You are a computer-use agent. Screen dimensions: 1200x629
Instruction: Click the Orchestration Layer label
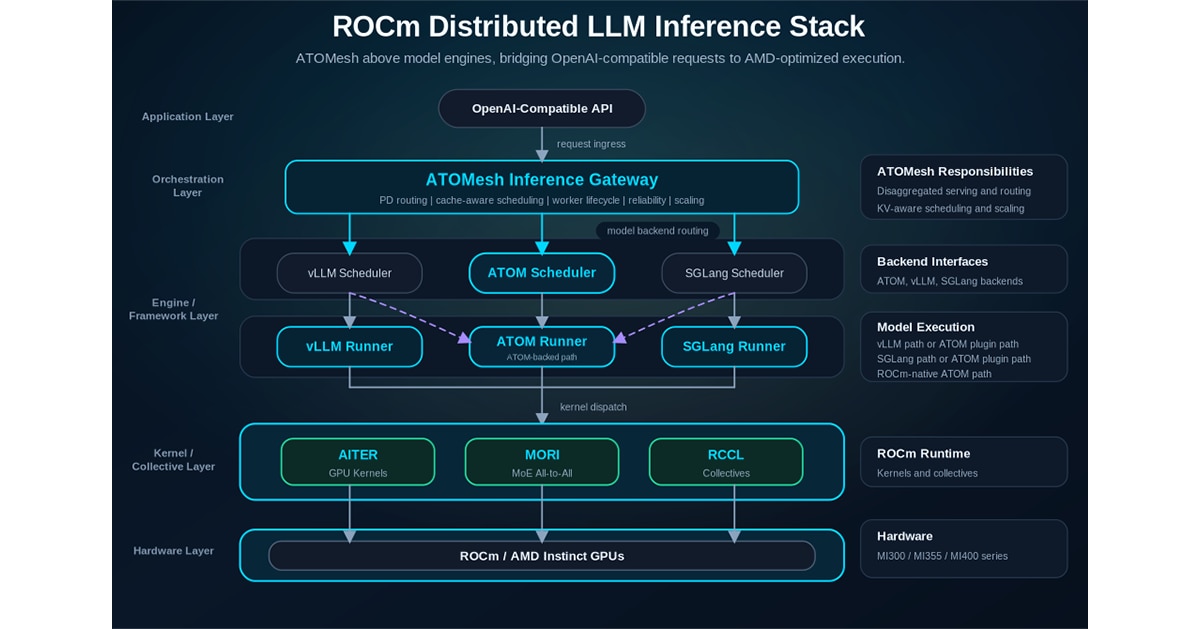click(x=188, y=186)
